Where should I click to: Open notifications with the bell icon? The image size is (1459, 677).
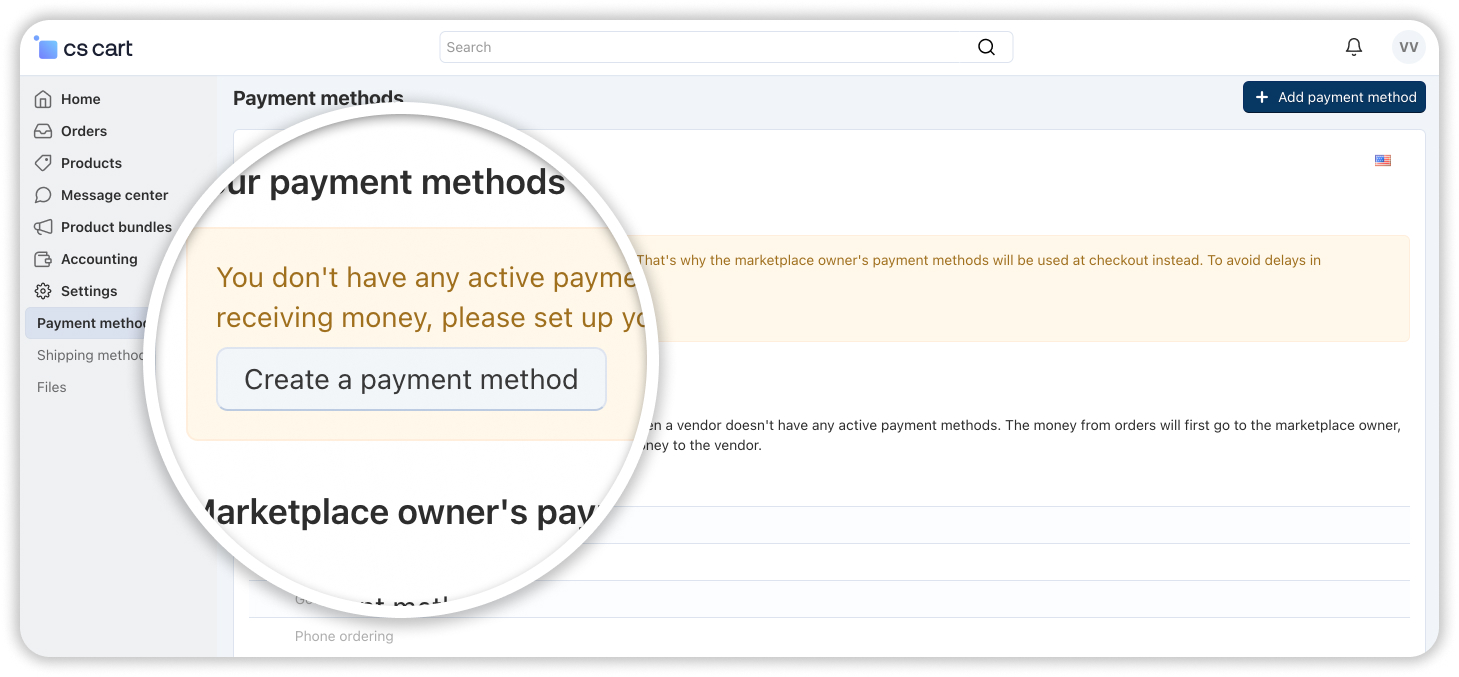(1353, 47)
